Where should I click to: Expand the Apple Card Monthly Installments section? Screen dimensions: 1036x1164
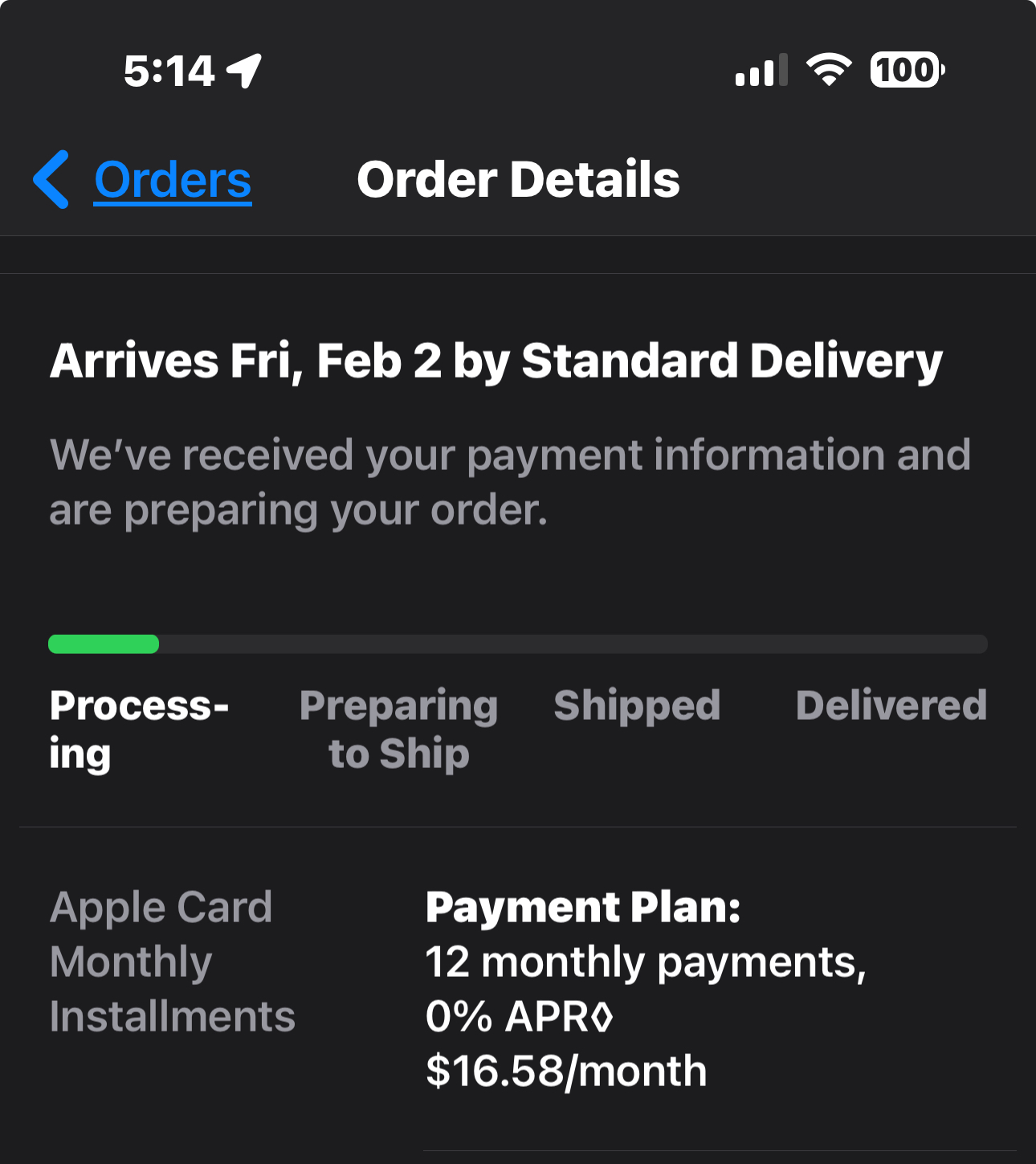click(173, 961)
